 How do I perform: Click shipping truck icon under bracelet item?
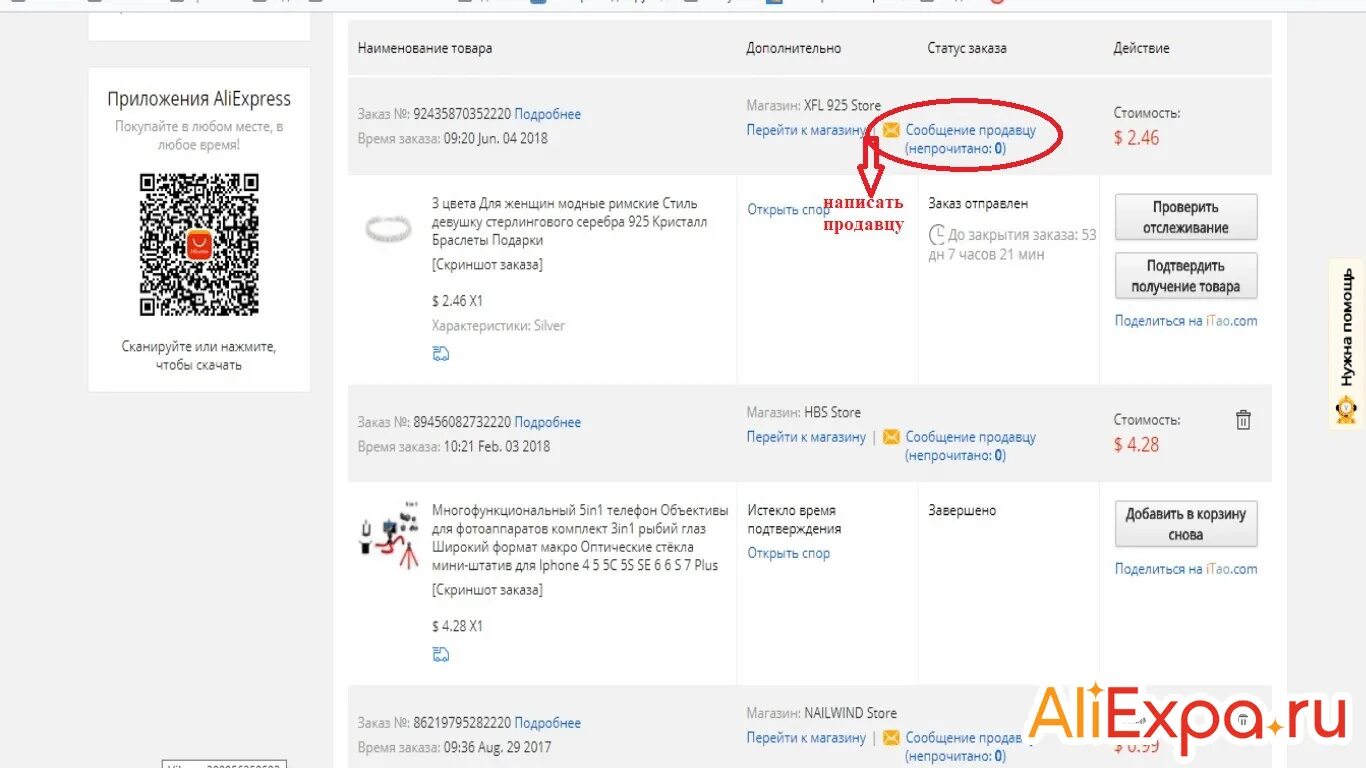click(441, 353)
